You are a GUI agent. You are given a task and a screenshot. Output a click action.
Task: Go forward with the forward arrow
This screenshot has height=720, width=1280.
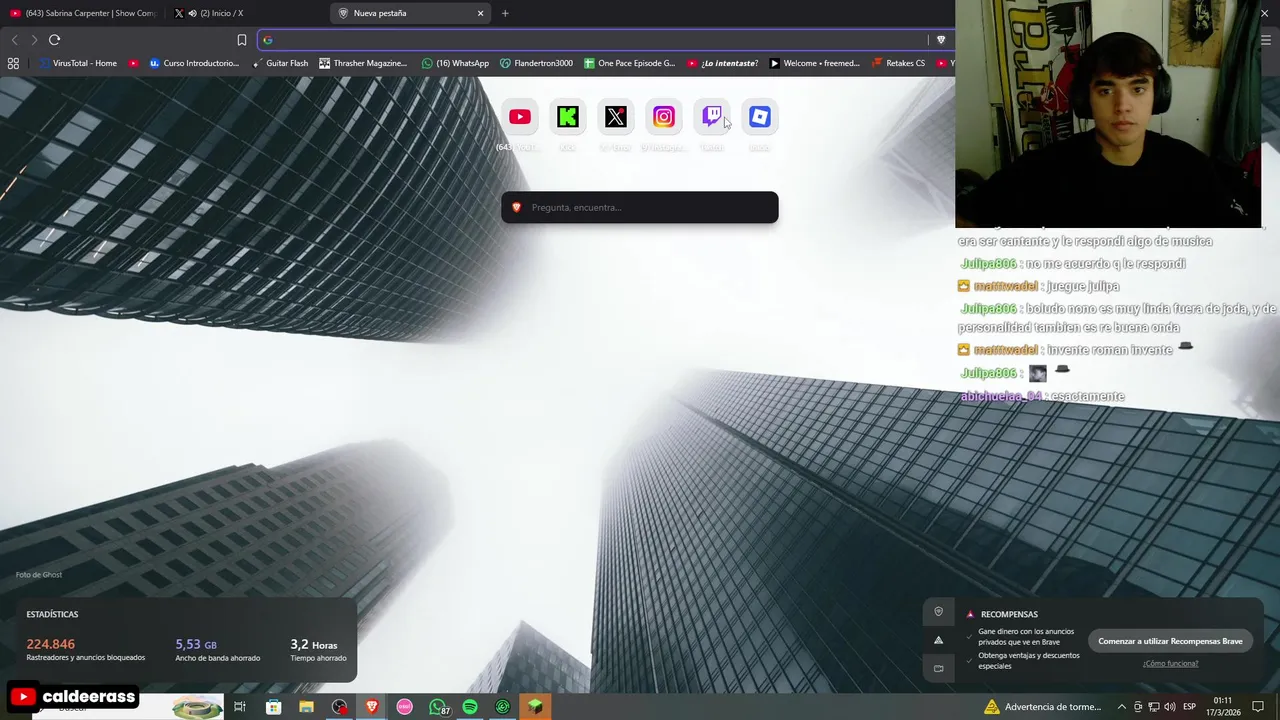(34, 40)
